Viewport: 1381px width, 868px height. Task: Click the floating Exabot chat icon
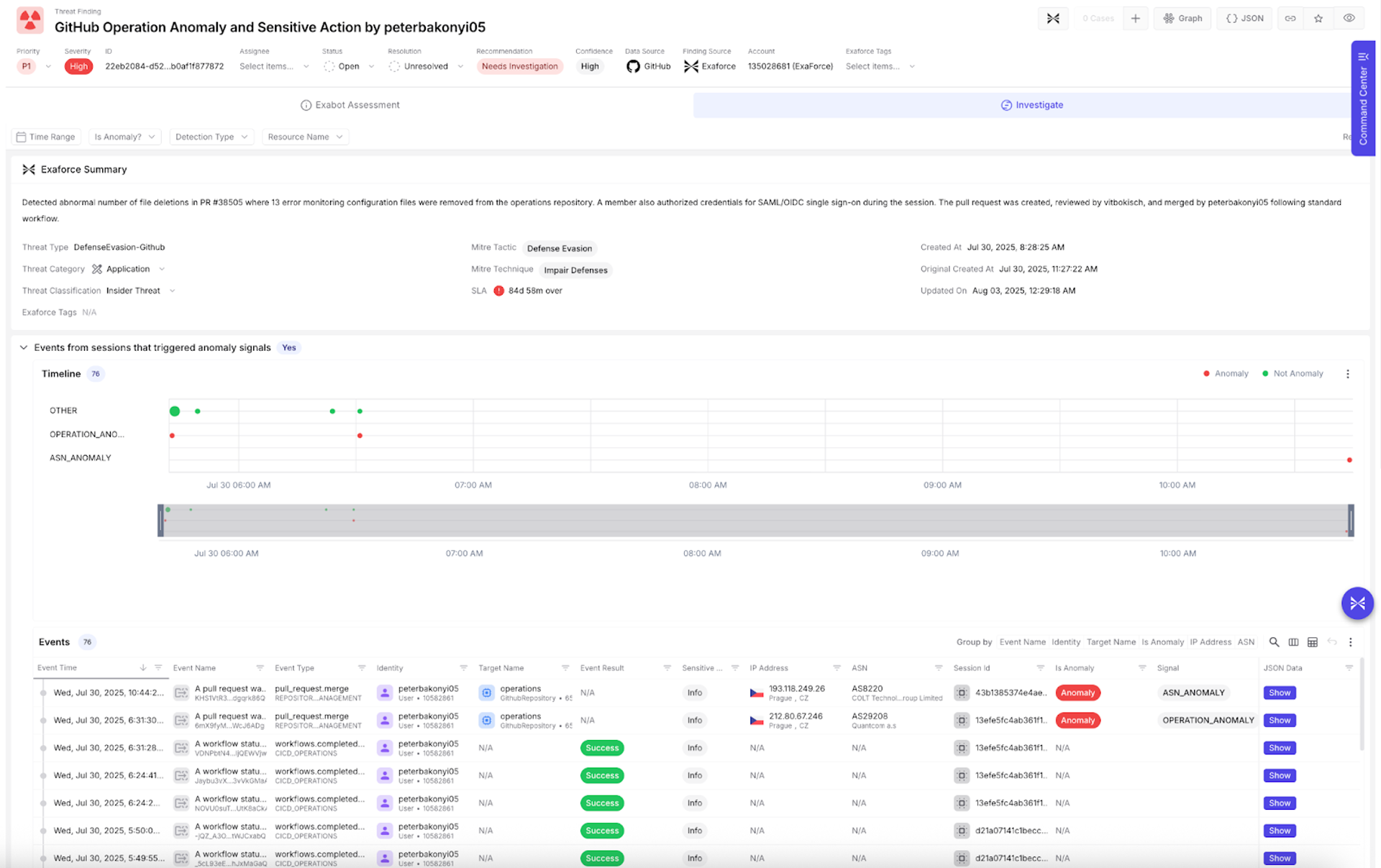pos(1357,603)
